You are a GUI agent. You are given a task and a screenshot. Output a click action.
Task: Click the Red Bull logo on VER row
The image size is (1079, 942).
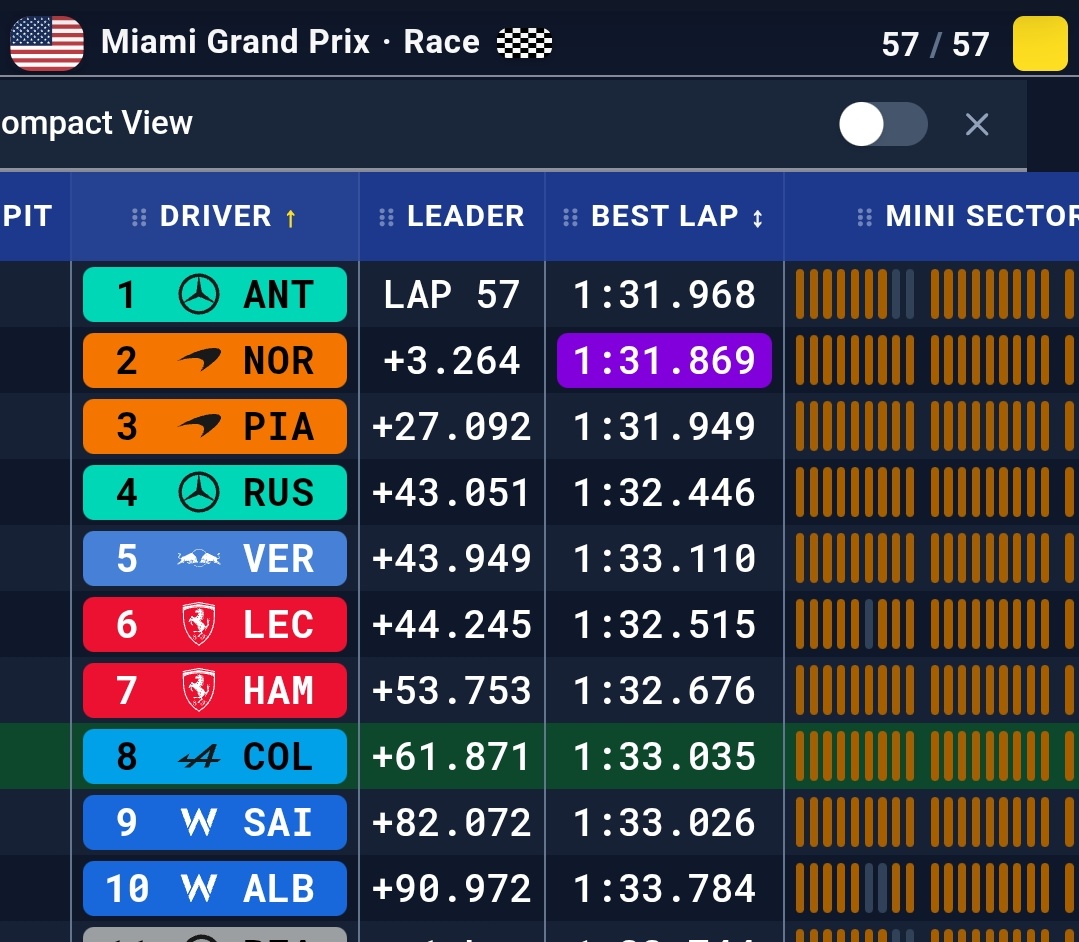199,558
